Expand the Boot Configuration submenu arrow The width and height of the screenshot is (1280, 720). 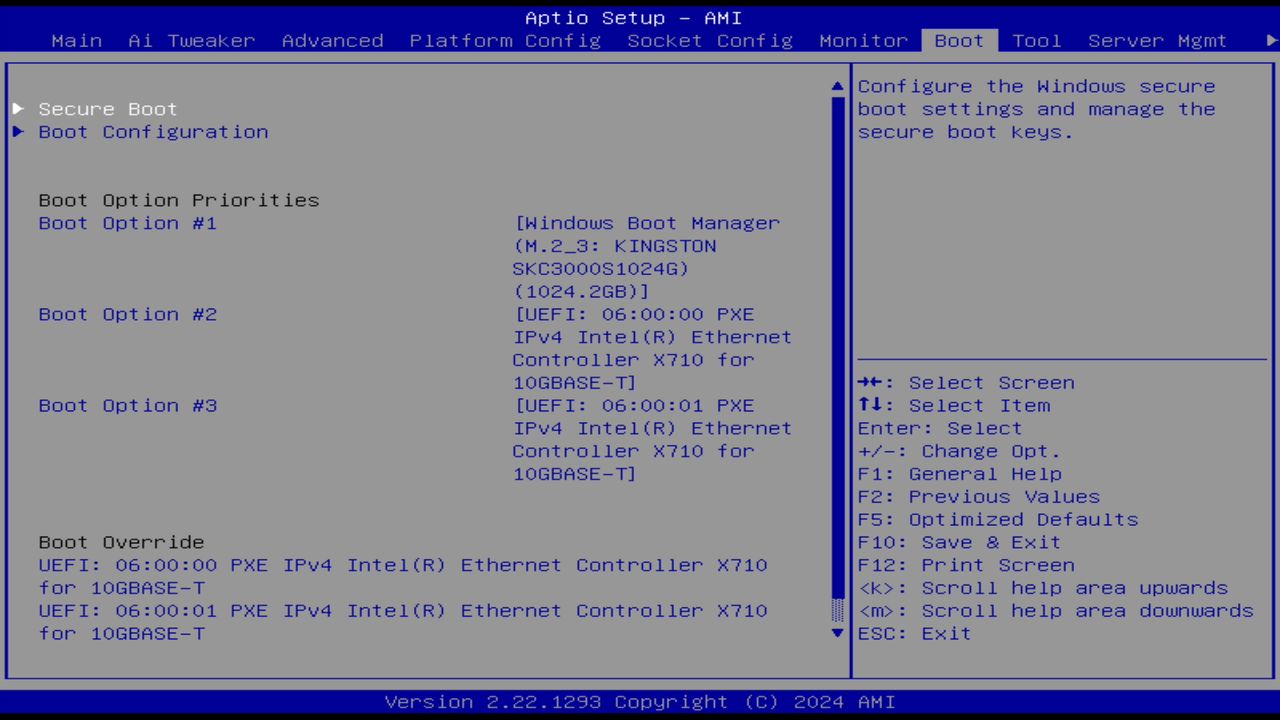18,132
